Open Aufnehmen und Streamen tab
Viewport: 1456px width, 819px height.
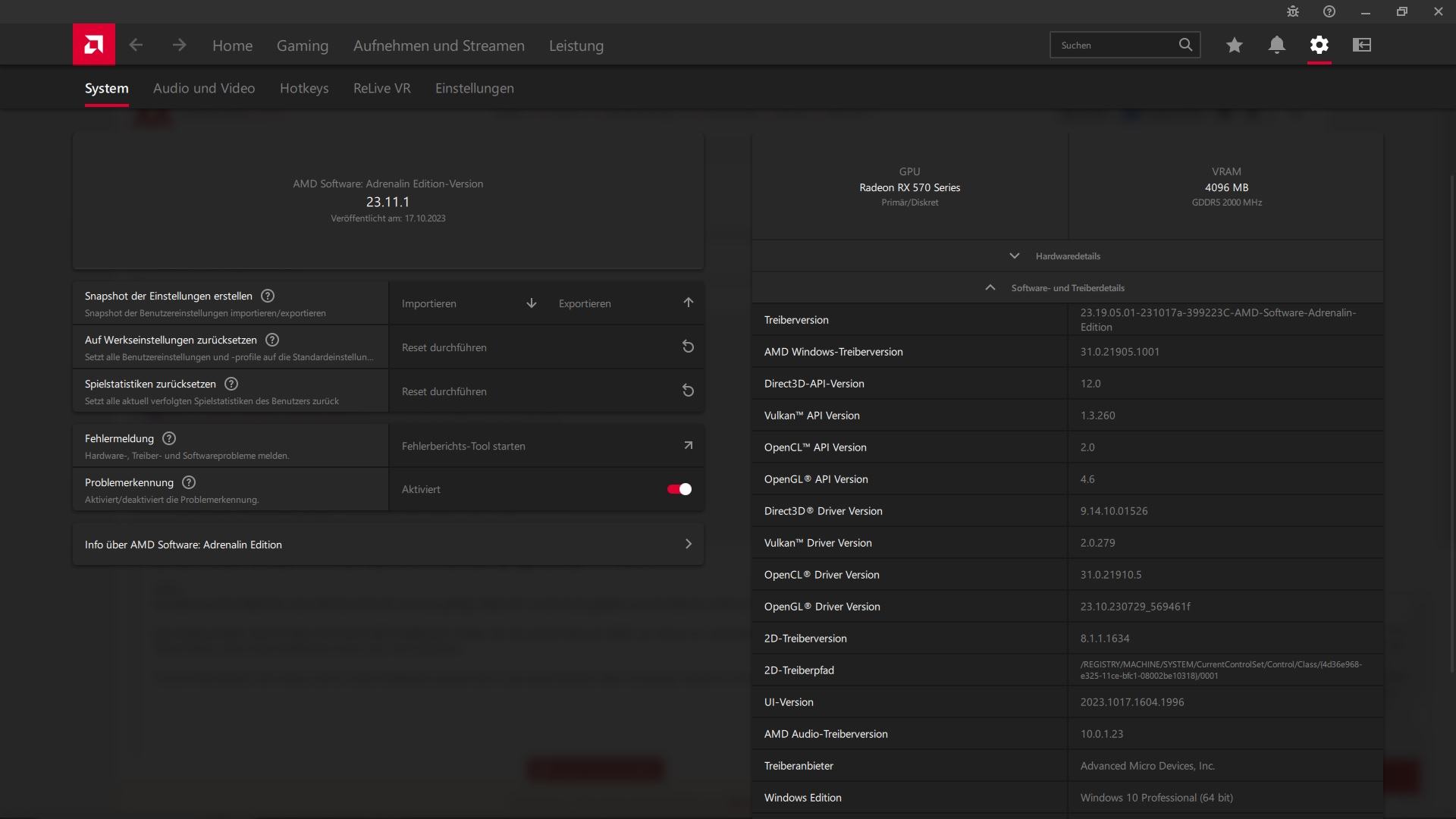click(439, 45)
